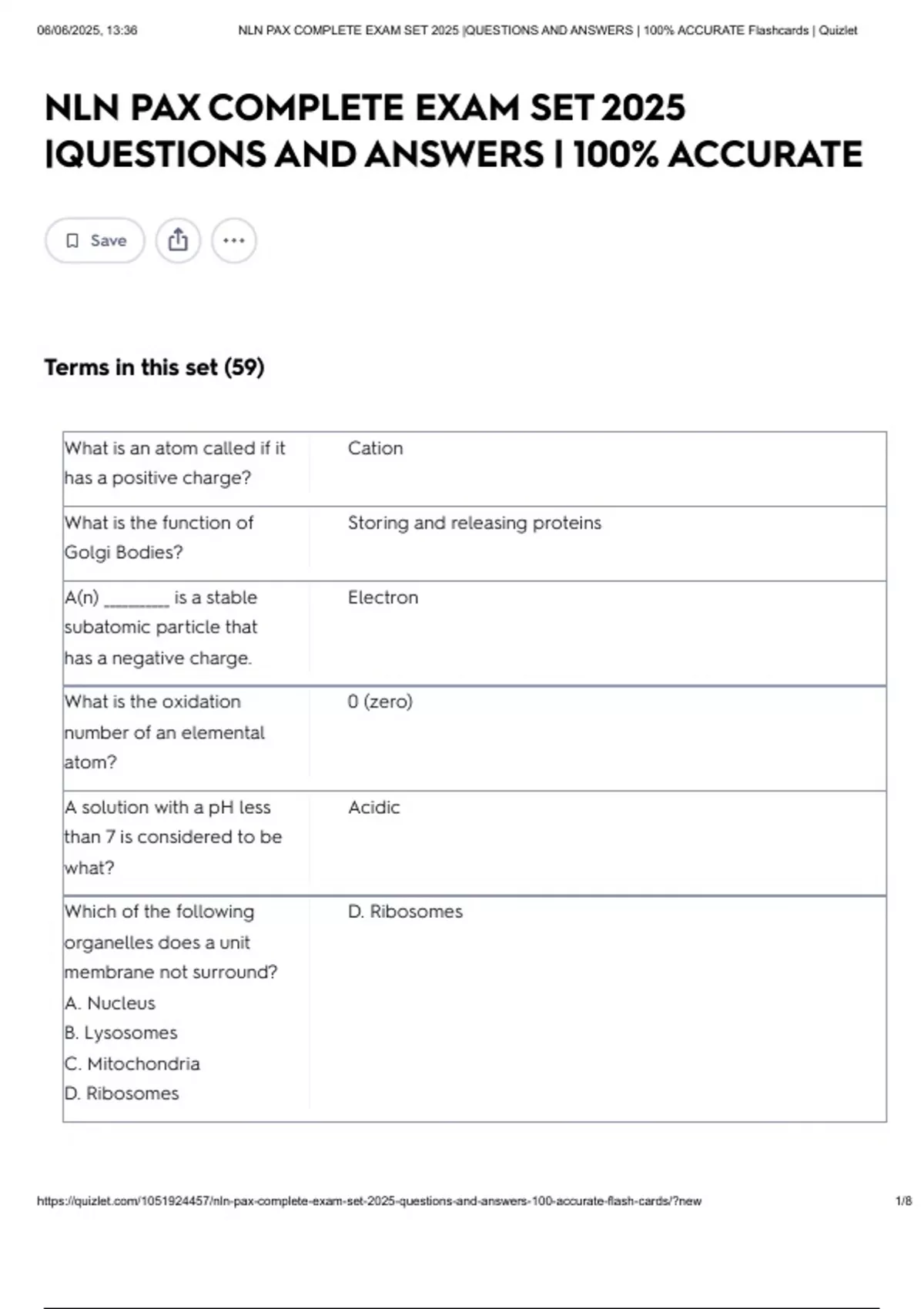The width and height of the screenshot is (924, 1309).
Task: Click option 'C. Mitochondria' in the question
Action: [132, 1063]
